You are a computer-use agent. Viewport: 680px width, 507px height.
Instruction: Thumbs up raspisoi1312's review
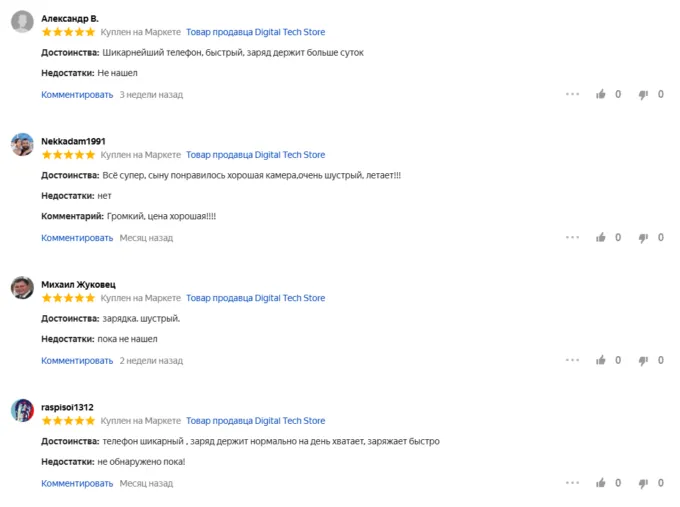coord(601,483)
